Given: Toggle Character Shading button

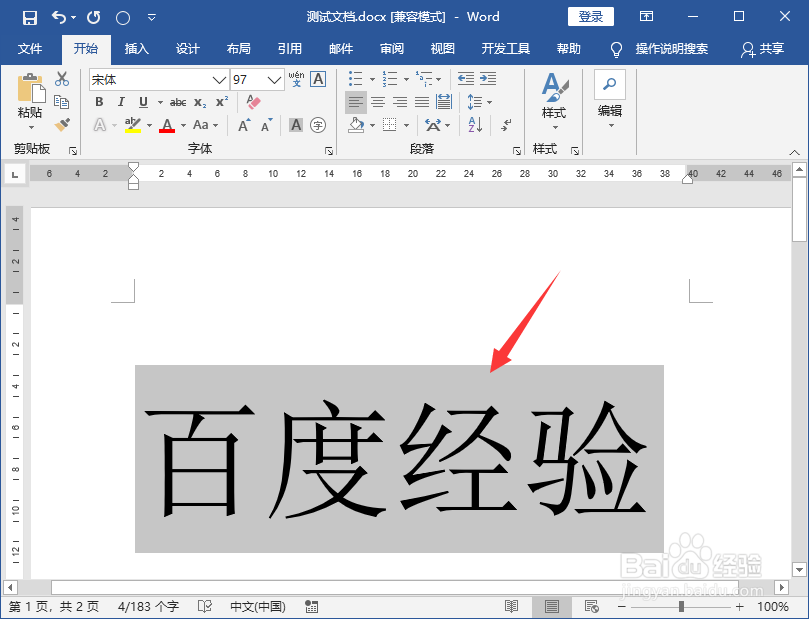Looking at the screenshot, I should point(296,125).
